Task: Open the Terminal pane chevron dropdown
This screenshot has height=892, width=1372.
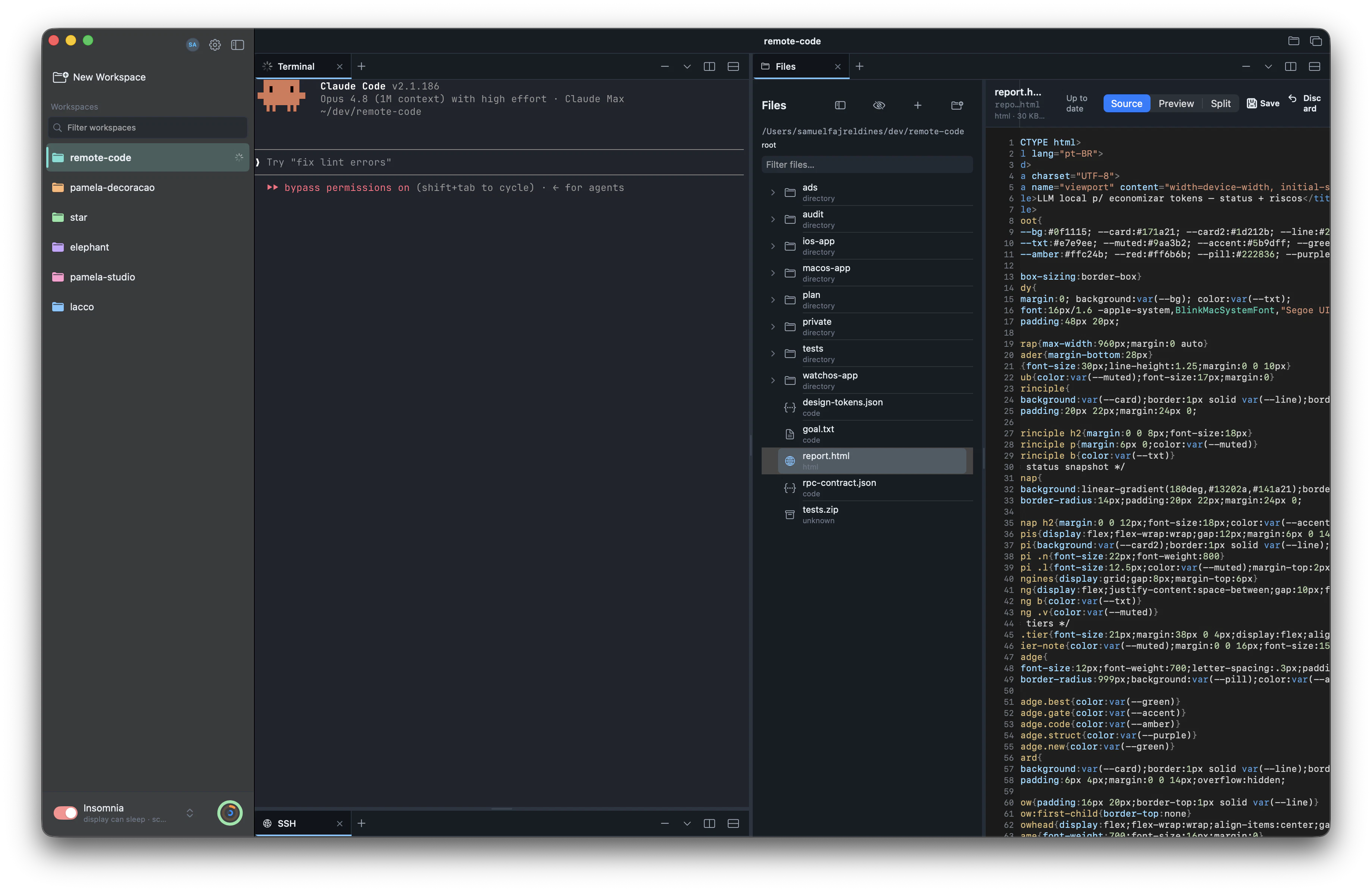Action: tap(687, 66)
